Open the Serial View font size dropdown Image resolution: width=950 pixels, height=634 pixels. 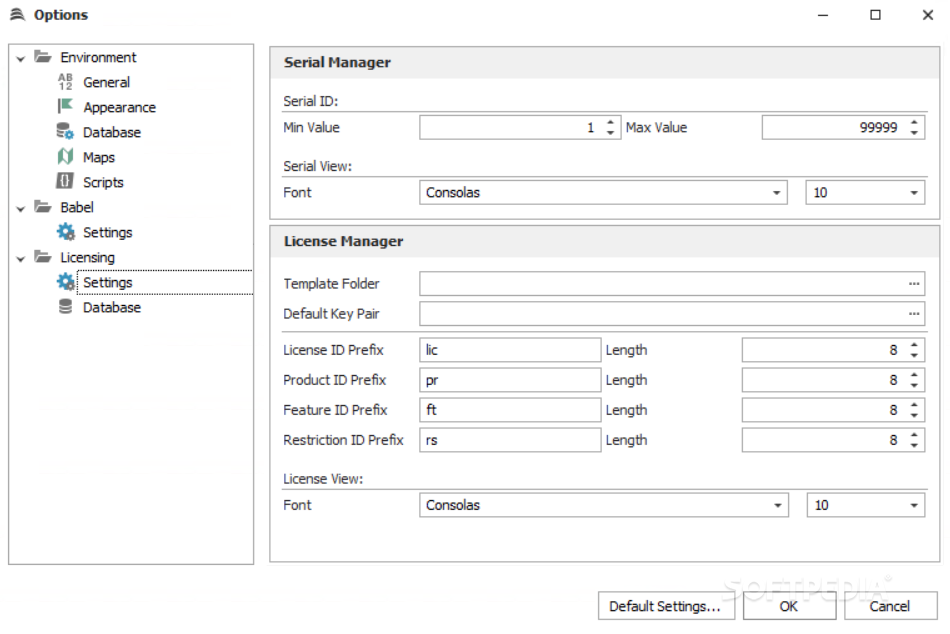914,193
